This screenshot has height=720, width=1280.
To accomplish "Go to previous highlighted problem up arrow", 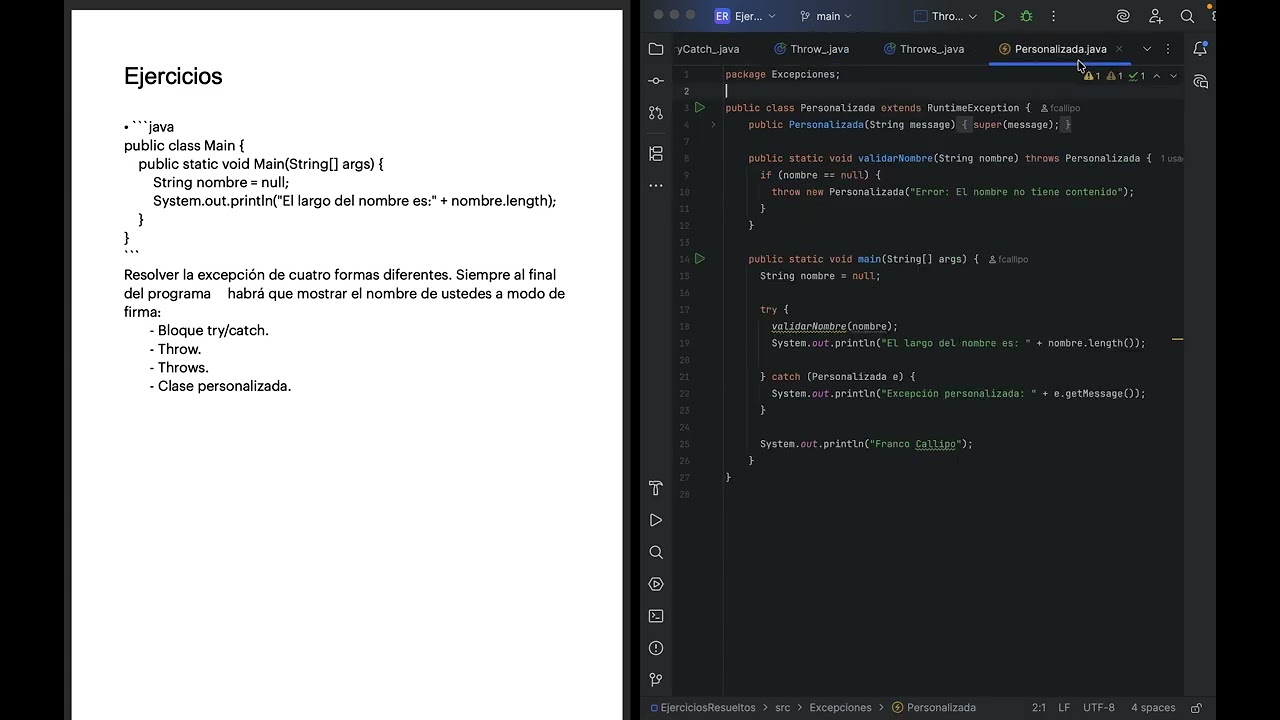I will point(1157,76).
